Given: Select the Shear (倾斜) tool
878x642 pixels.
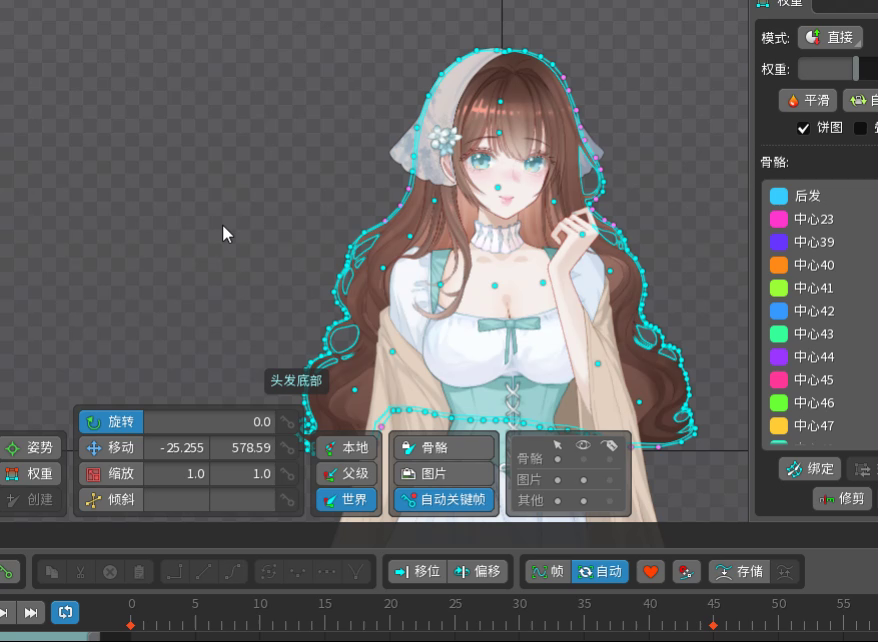Looking at the screenshot, I should click(x=111, y=500).
